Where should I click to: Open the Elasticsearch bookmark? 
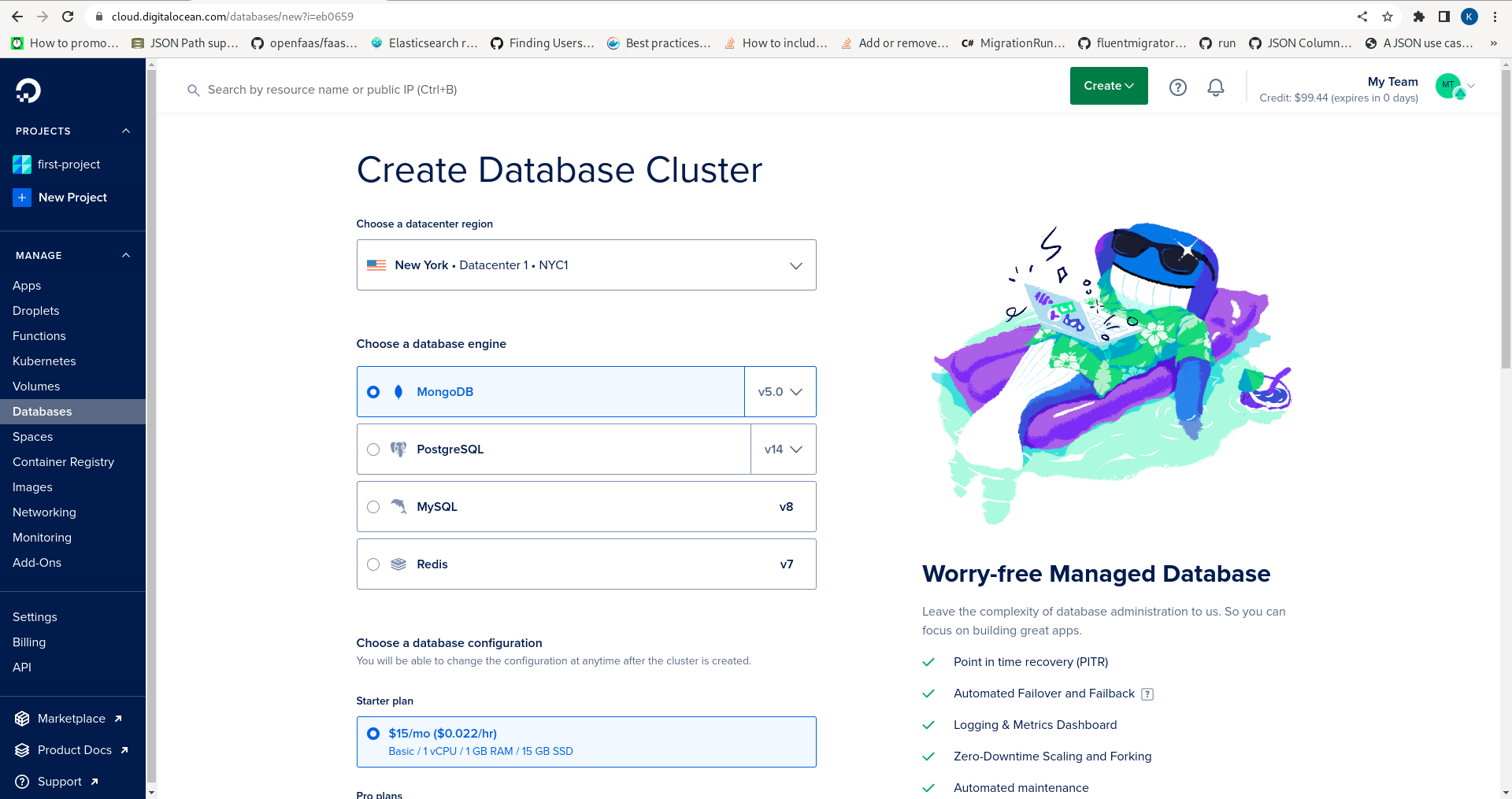(424, 43)
